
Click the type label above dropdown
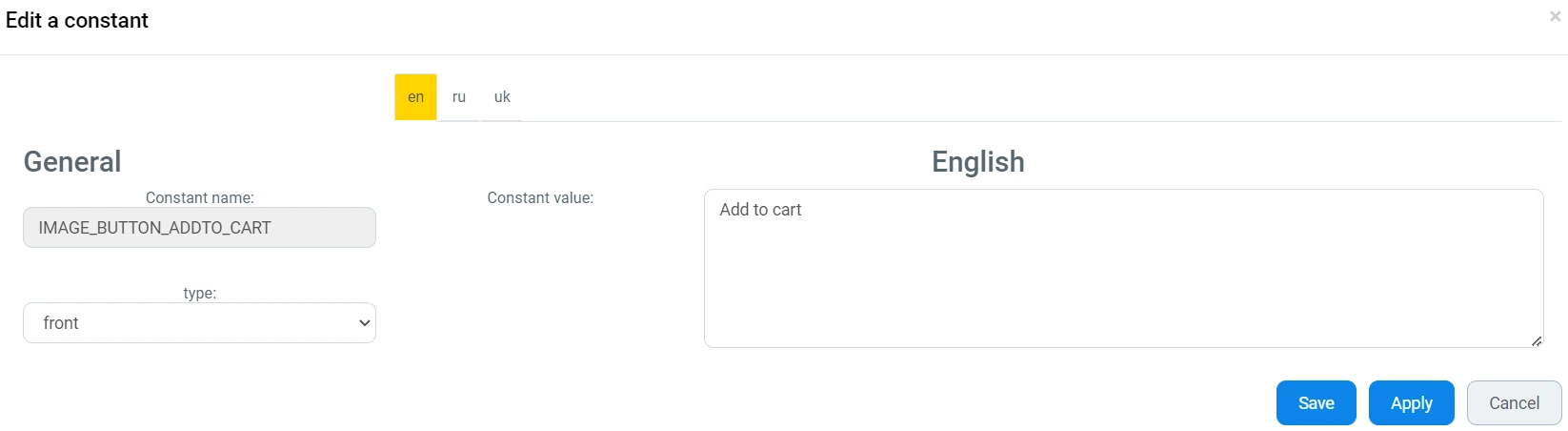coord(199,294)
